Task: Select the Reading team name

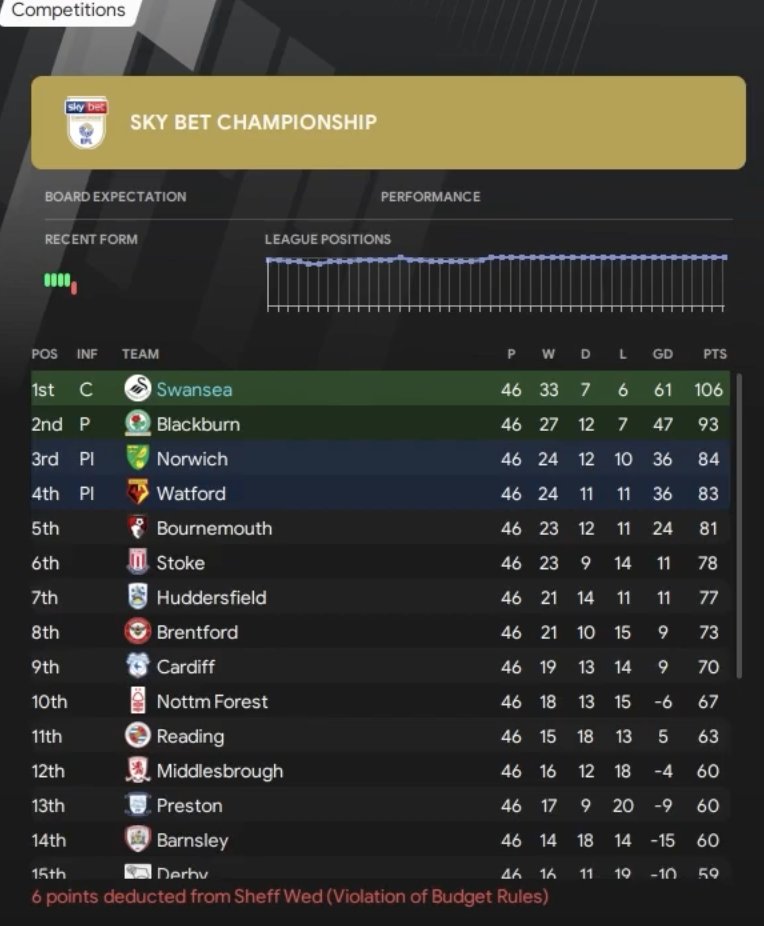Action: [190, 736]
